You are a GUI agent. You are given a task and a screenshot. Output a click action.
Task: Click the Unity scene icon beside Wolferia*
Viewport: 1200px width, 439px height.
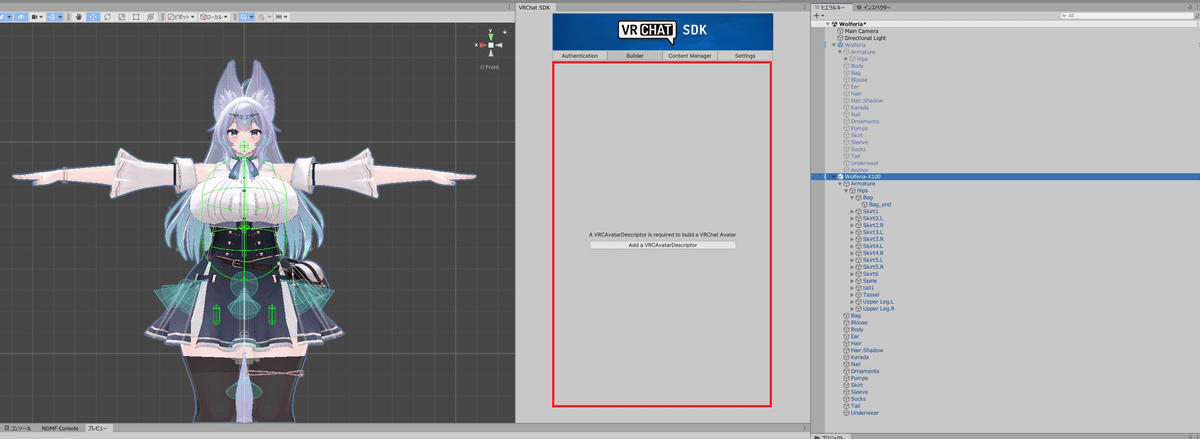(x=833, y=24)
